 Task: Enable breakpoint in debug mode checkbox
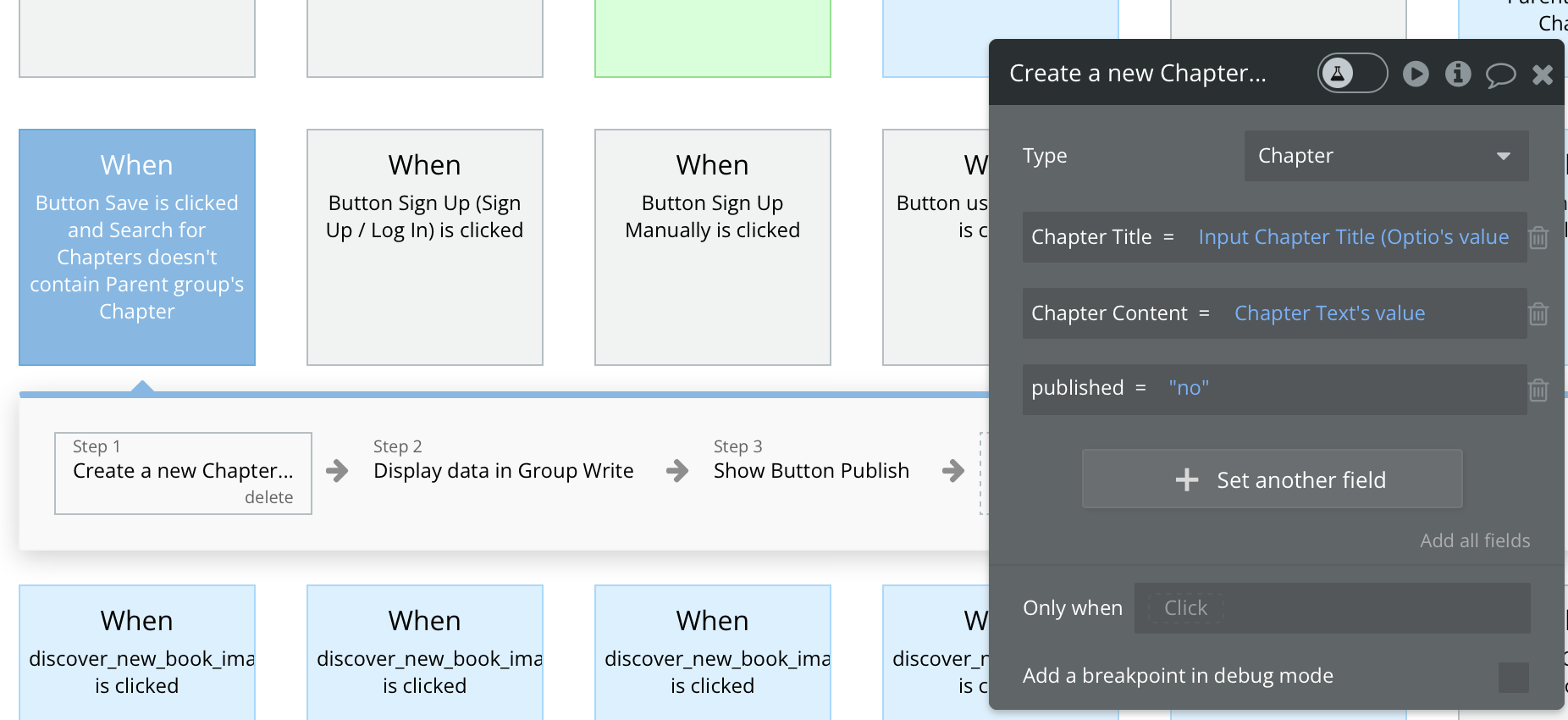(1513, 677)
